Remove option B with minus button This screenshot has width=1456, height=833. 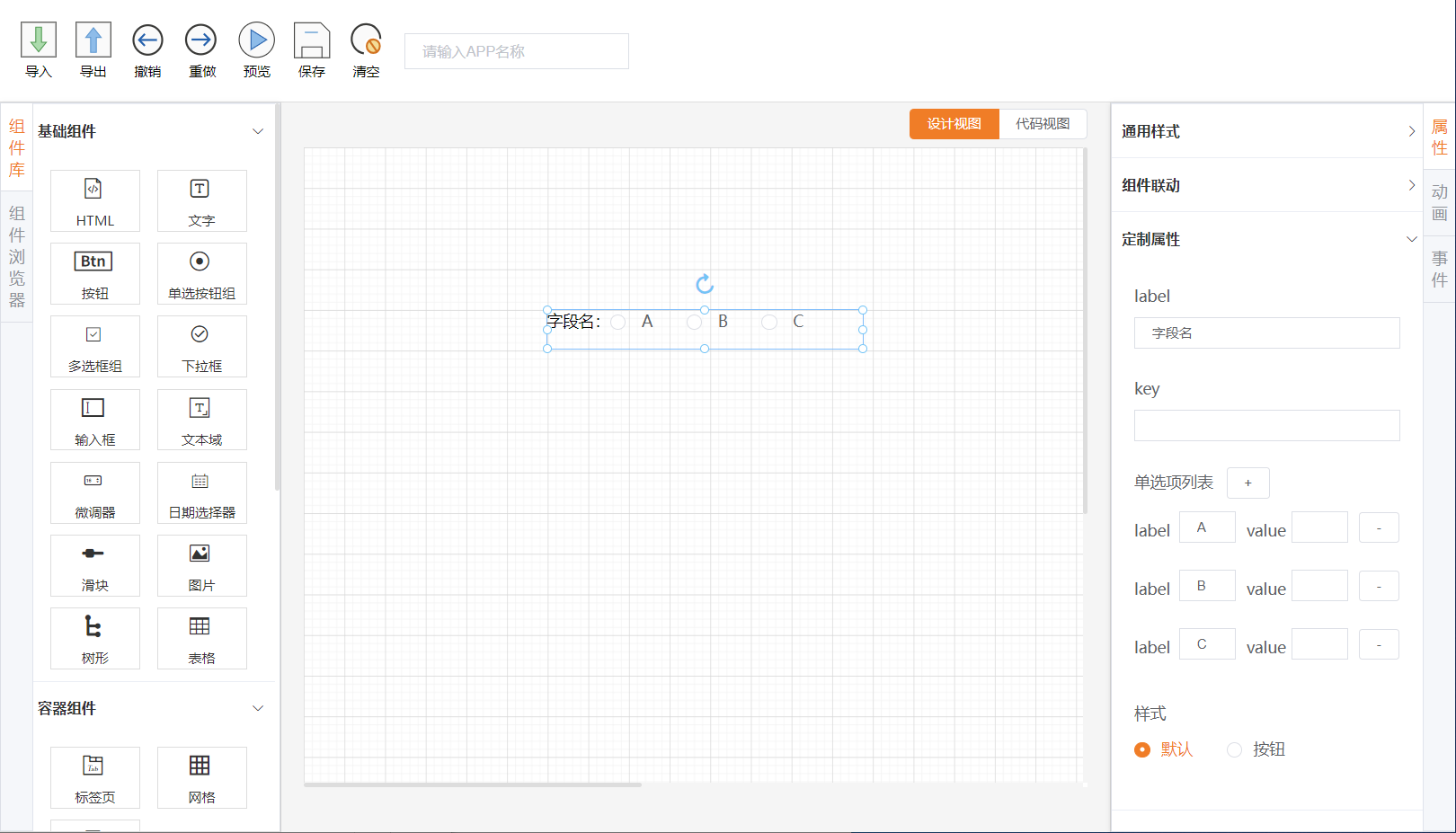point(1379,586)
